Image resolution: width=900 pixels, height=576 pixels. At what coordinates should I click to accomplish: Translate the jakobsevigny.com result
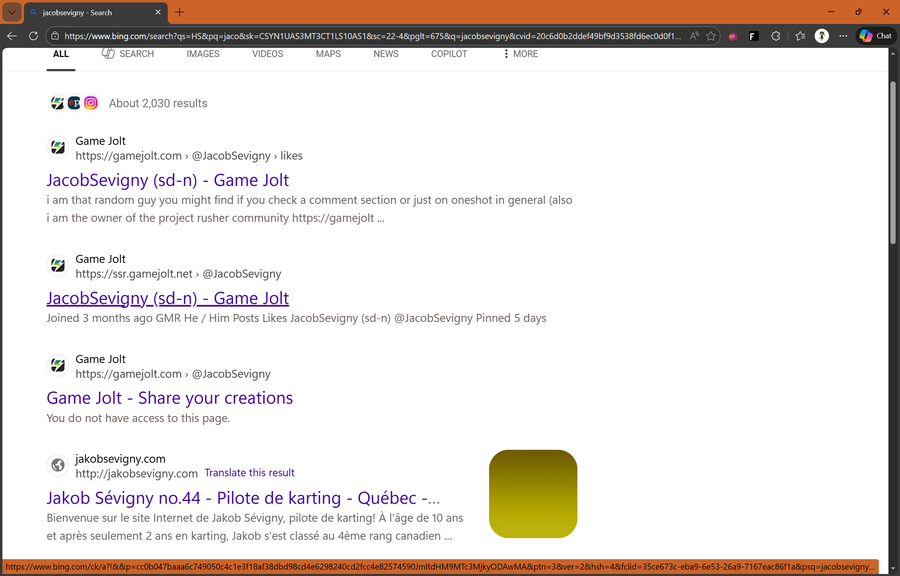[x=250, y=473]
